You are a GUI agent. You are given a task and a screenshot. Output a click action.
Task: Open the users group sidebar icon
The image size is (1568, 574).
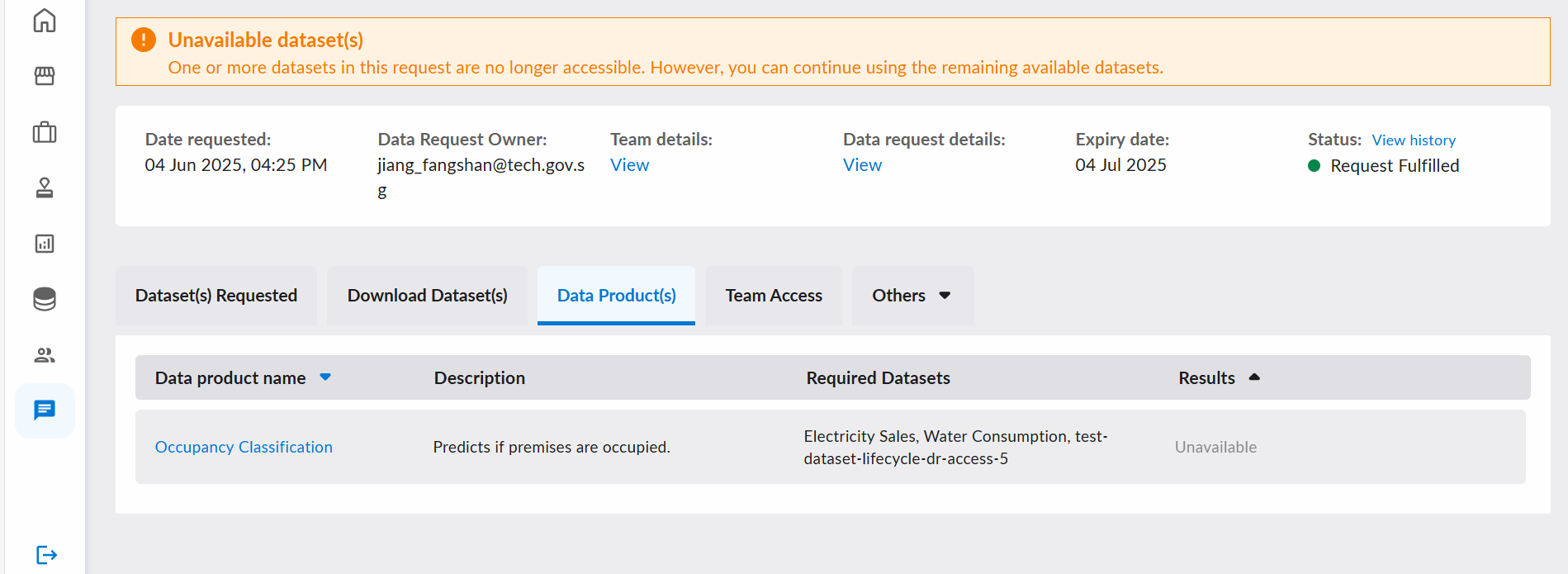45,355
